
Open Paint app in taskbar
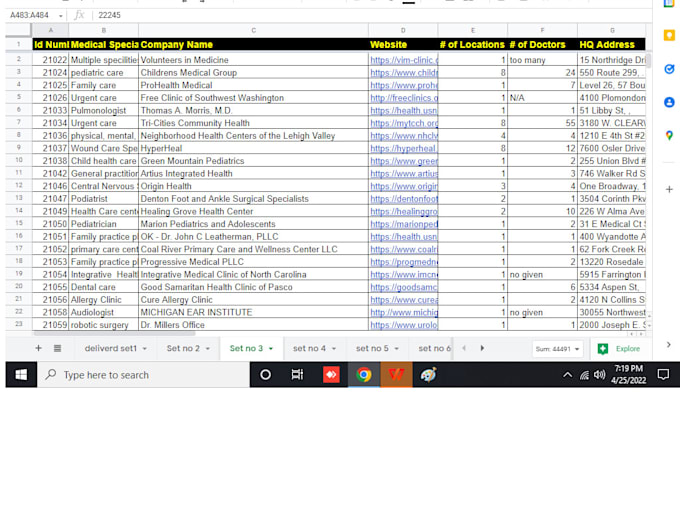click(x=428, y=375)
